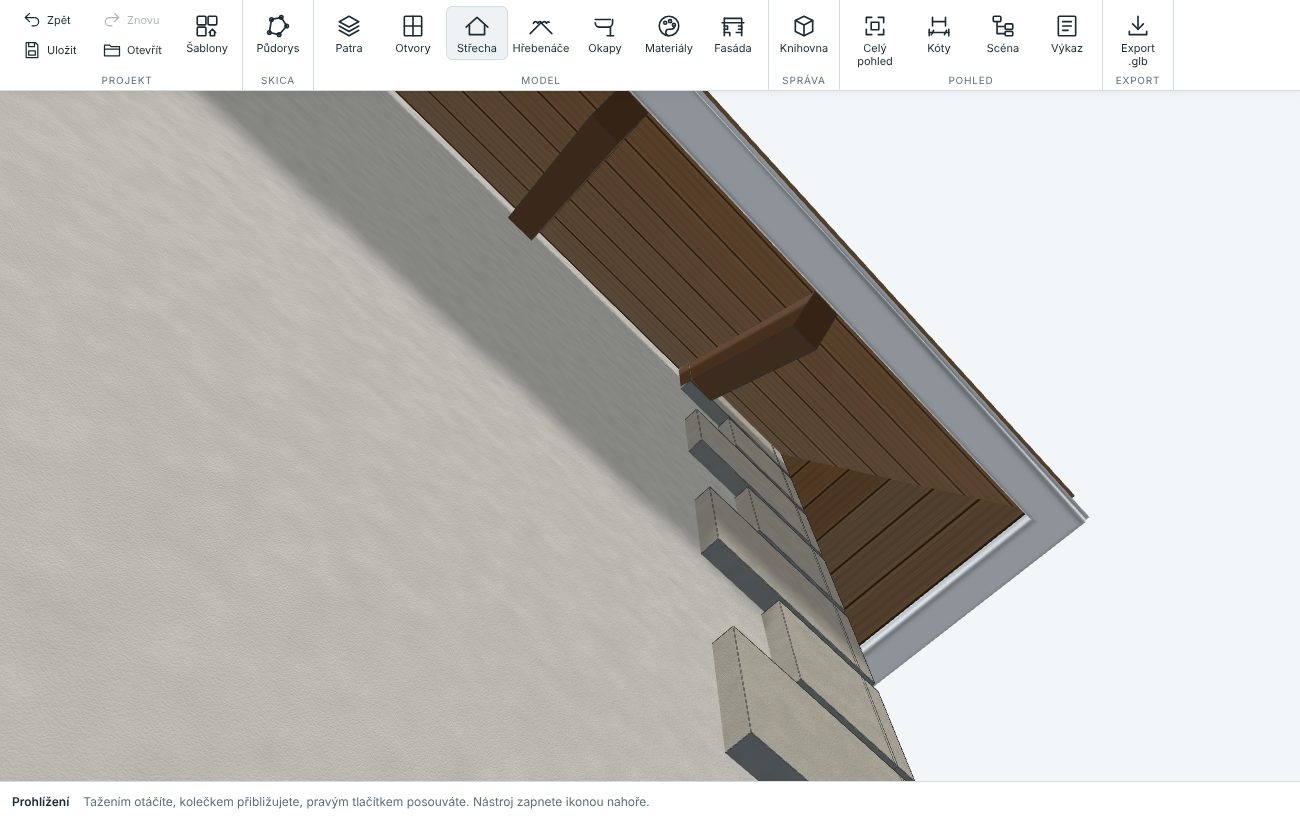Open the Materiály materials palette
This screenshot has height=820, width=1300.
pos(669,33)
